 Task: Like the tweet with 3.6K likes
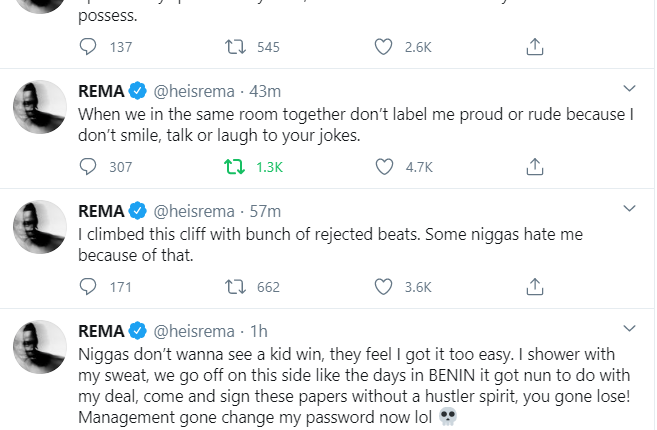point(383,287)
